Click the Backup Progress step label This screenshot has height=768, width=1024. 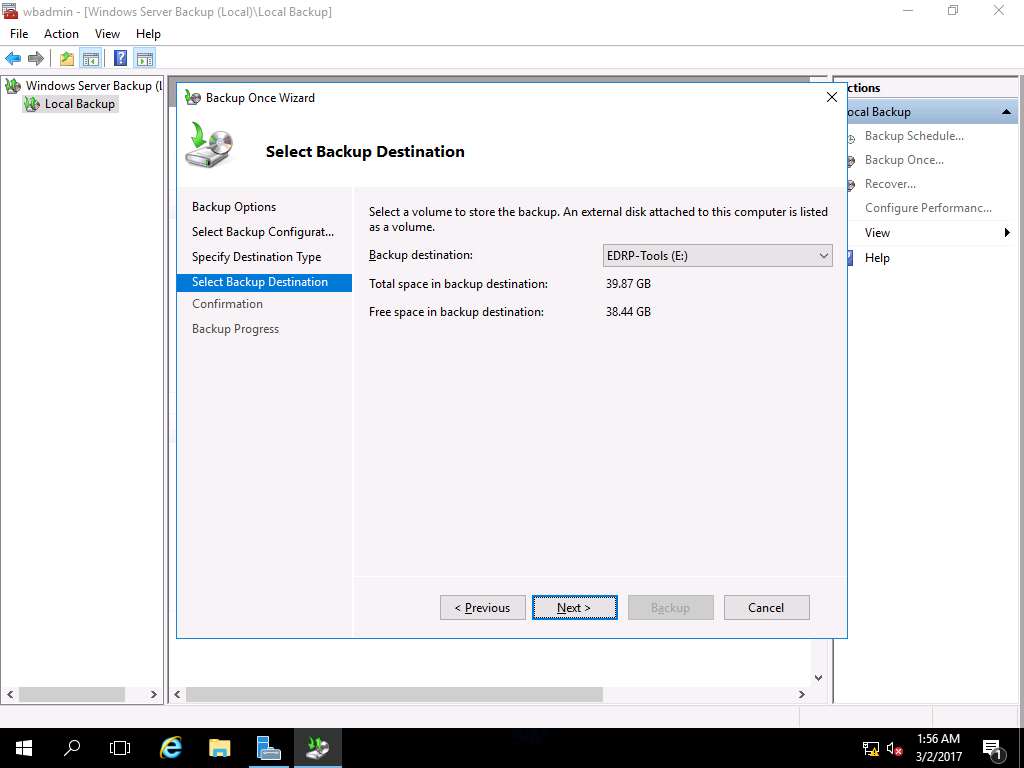coord(235,328)
